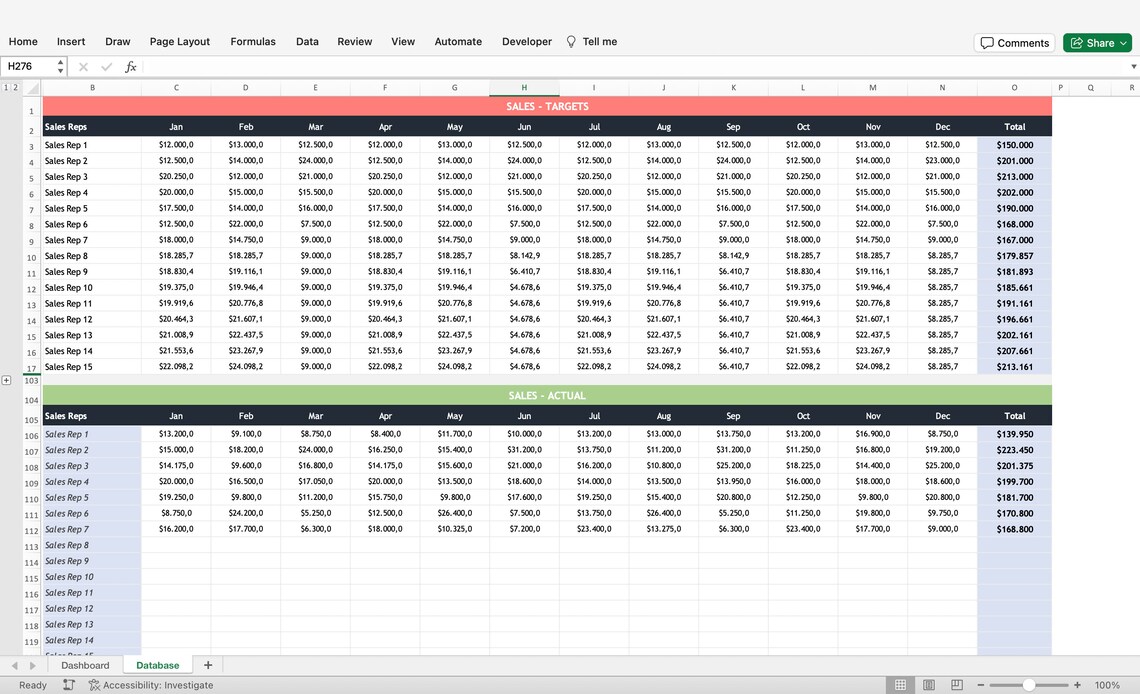Click the confirm entry checkmark icon
Screen dimensions: 1140x694
[x=107, y=67]
